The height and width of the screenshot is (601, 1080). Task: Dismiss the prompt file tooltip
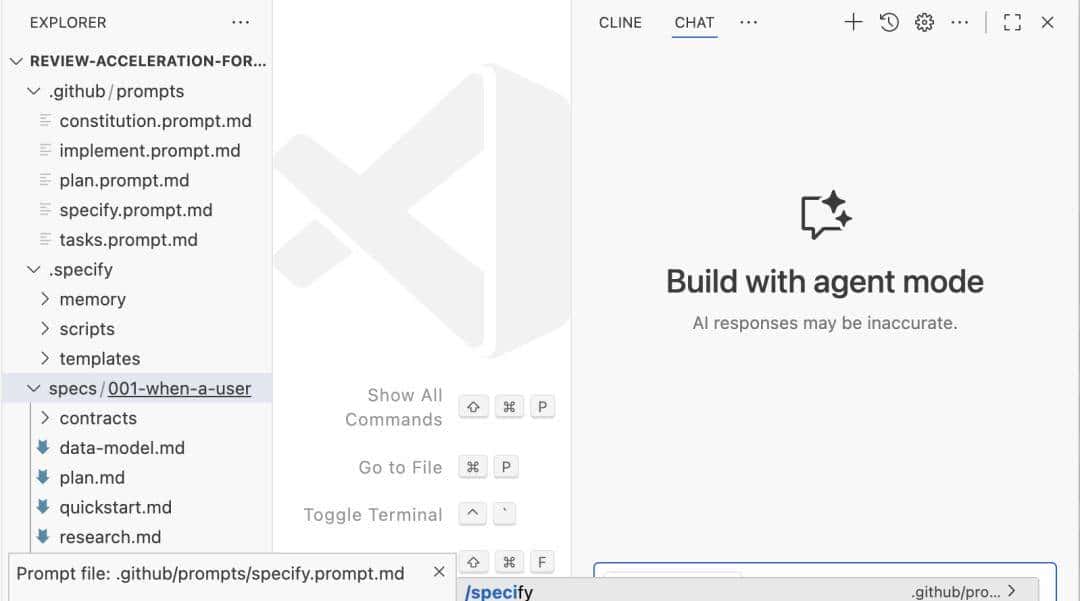click(x=439, y=572)
